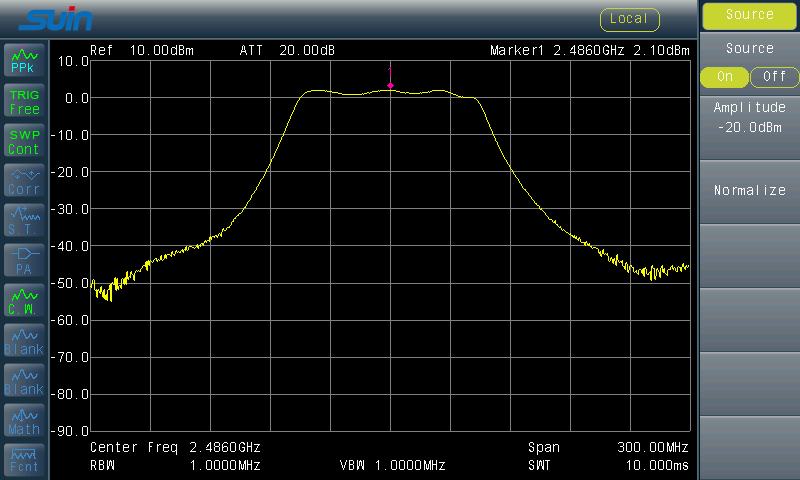
Task: Switch the Source to Off
Action: 774,77
